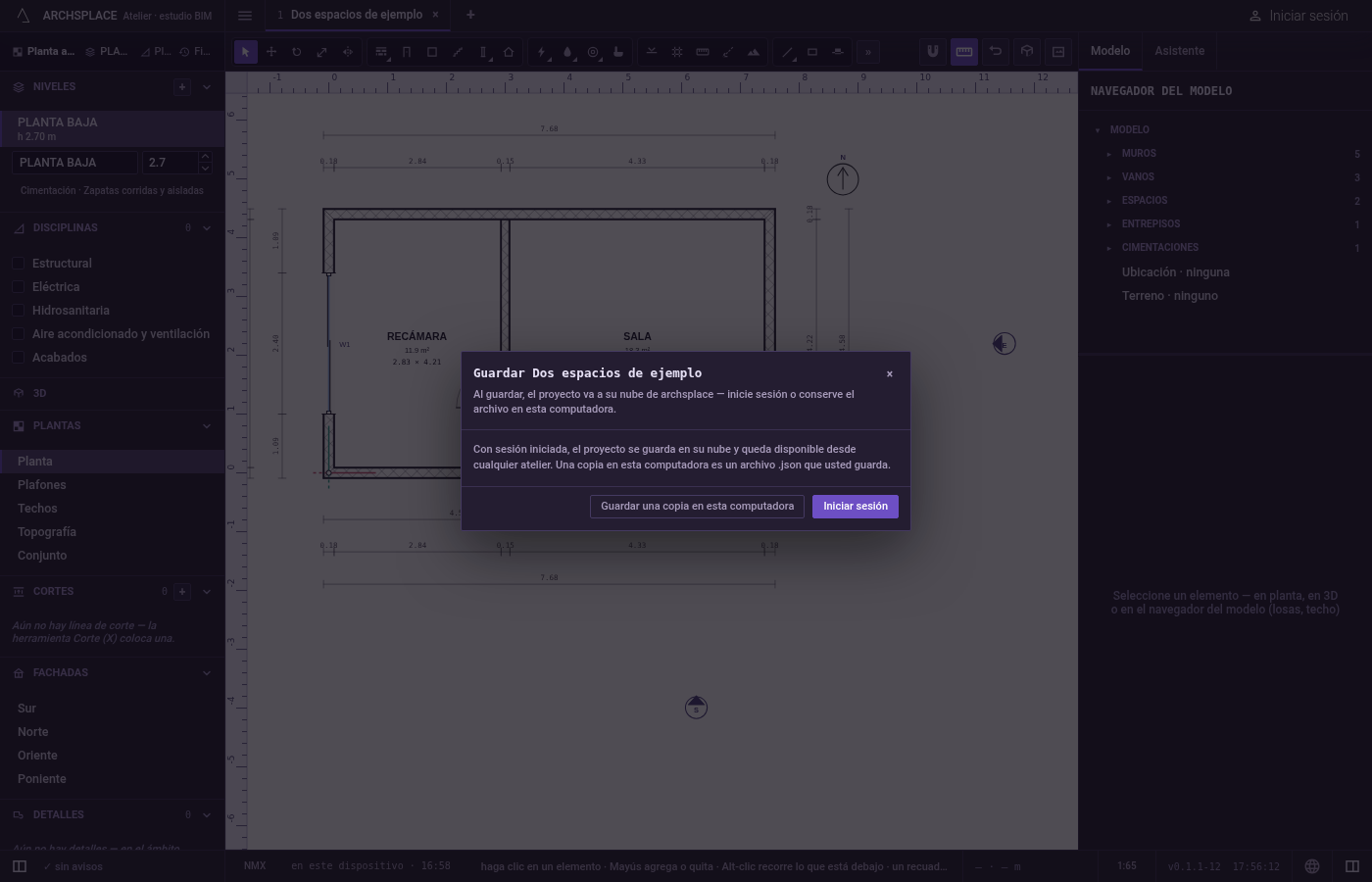Choose the house-shaped roof tool
Screen dimensions: 1372x882
tap(509, 52)
